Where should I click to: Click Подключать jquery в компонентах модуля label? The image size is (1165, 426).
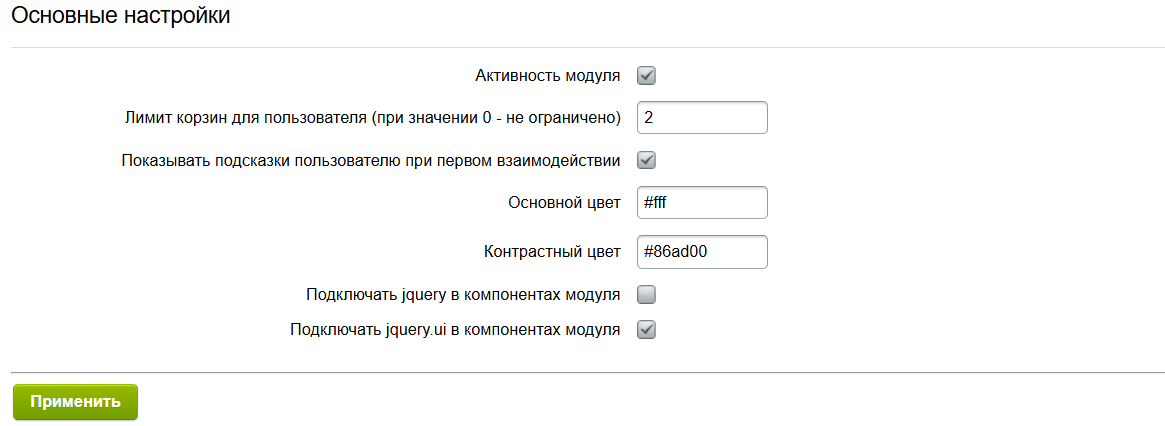(x=463, y=295)
